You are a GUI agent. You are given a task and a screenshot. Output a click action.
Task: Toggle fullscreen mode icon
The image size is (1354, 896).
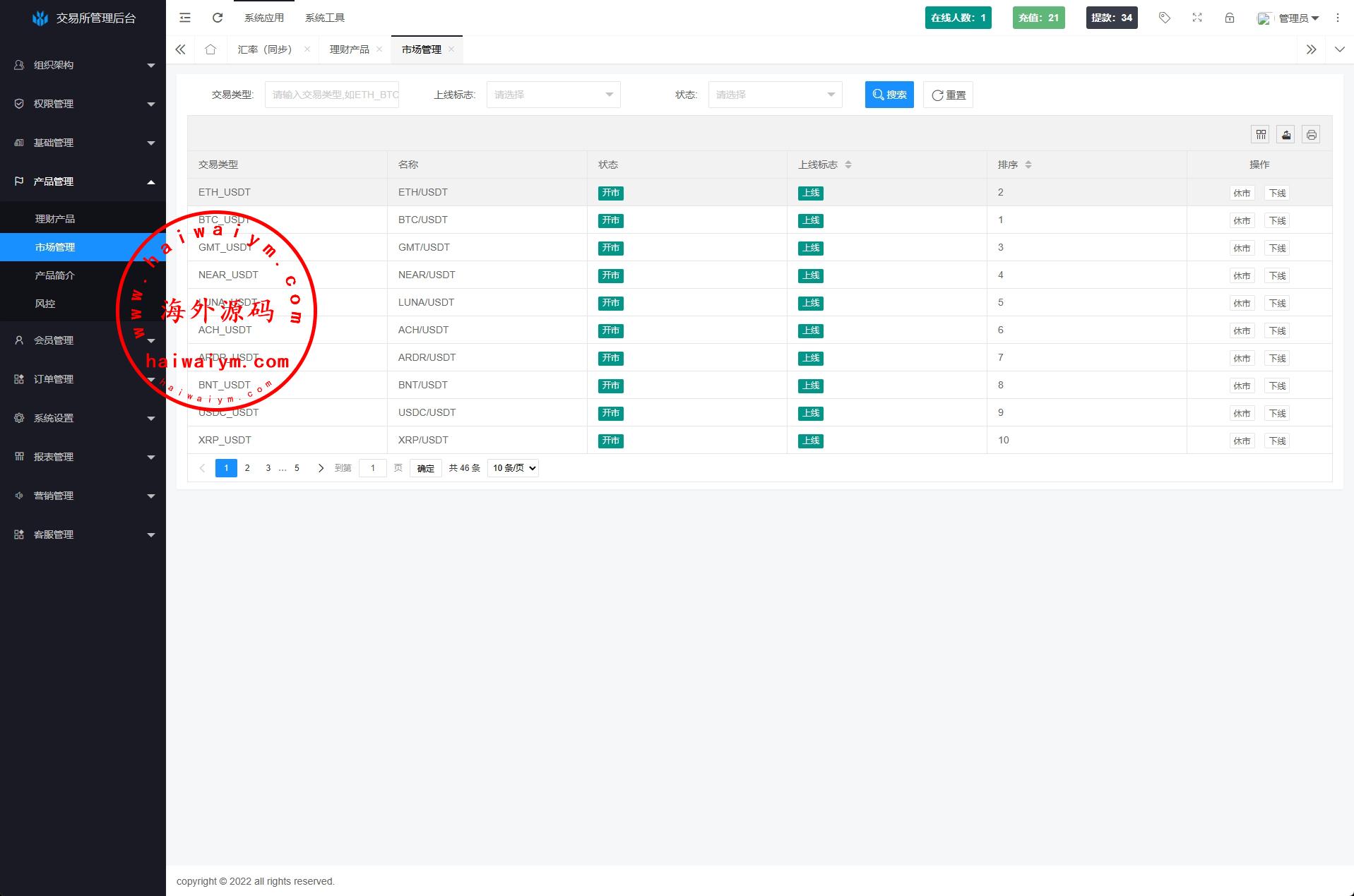(x=1197, y=18)
